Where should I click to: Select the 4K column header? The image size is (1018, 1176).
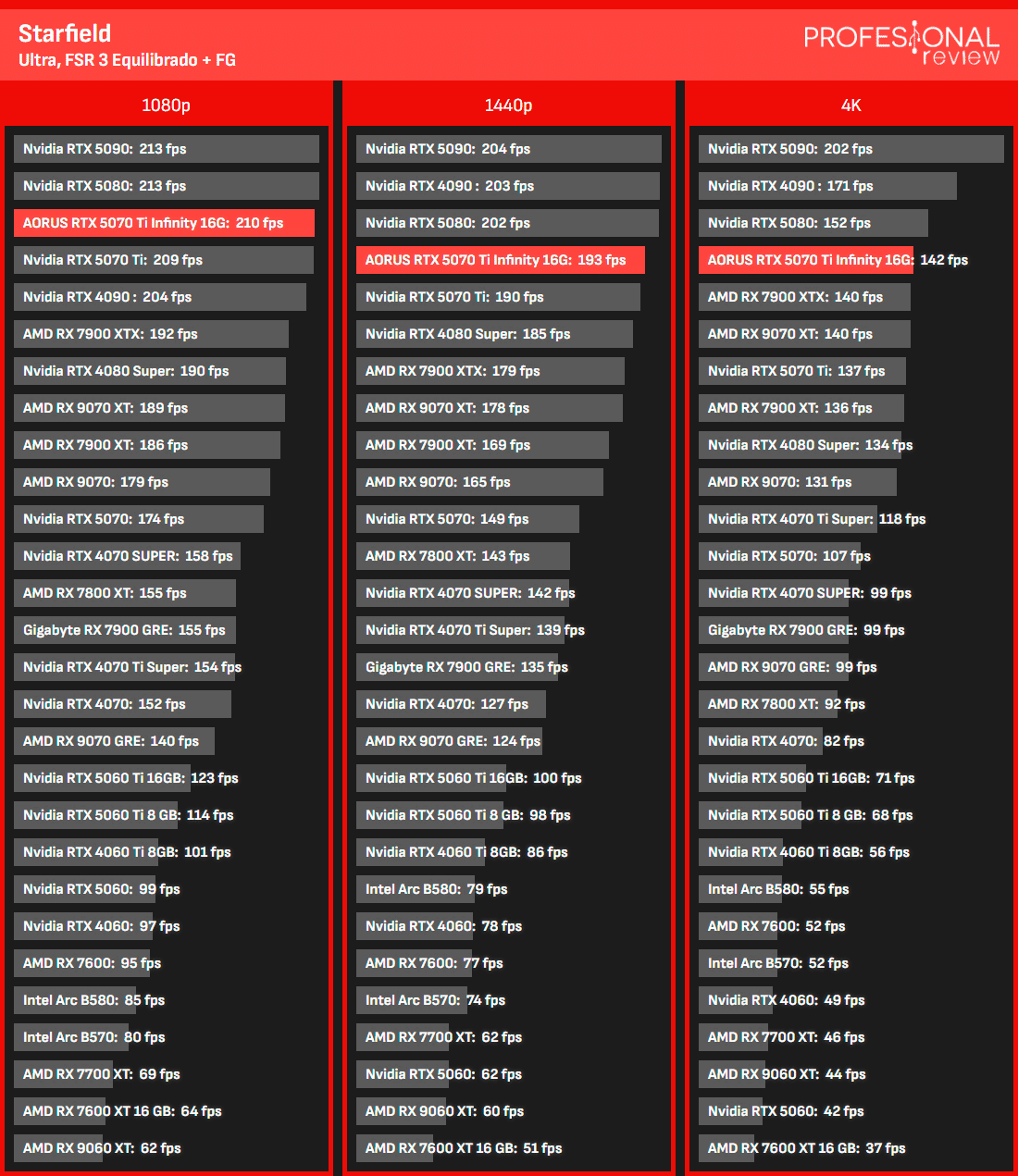851,105
